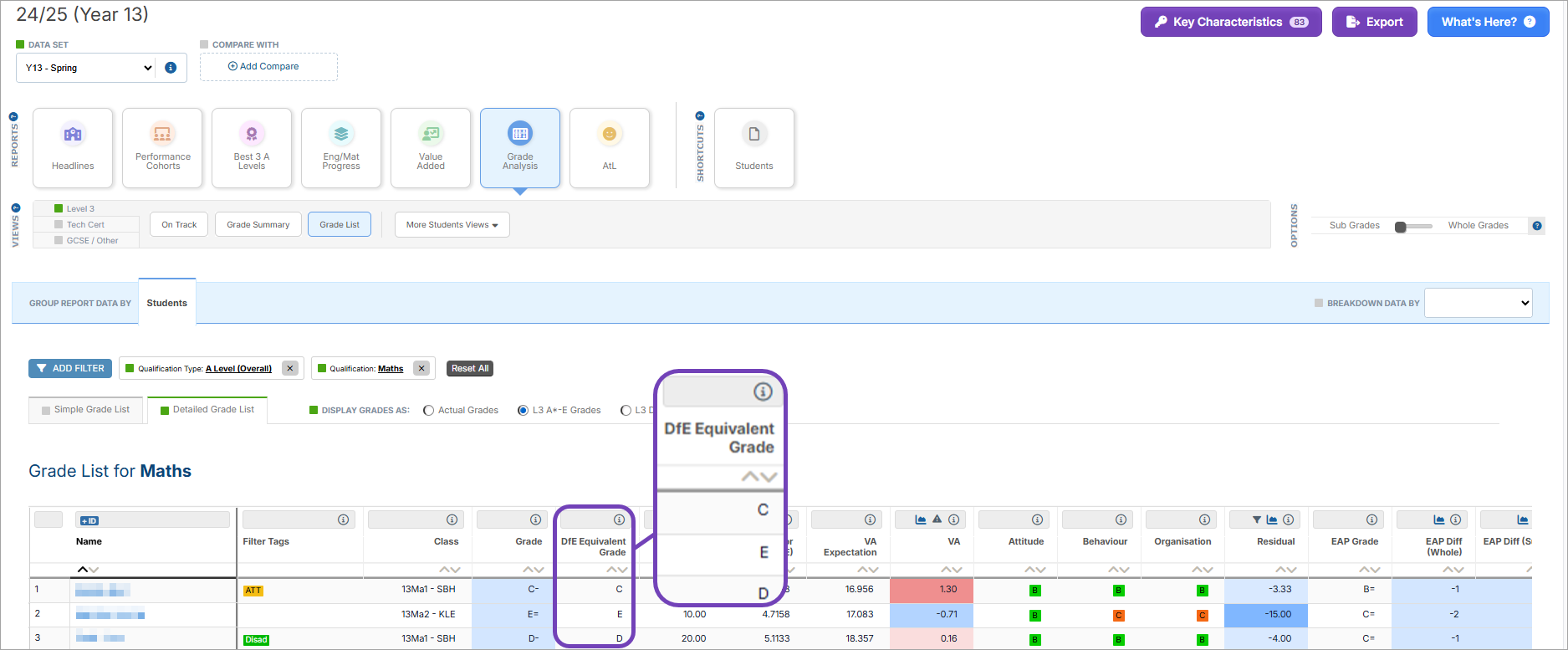Toggle Sub Grades / Whole Grades slider
Viewport: 1568px width, 650px height.
tap(1413, 226)
